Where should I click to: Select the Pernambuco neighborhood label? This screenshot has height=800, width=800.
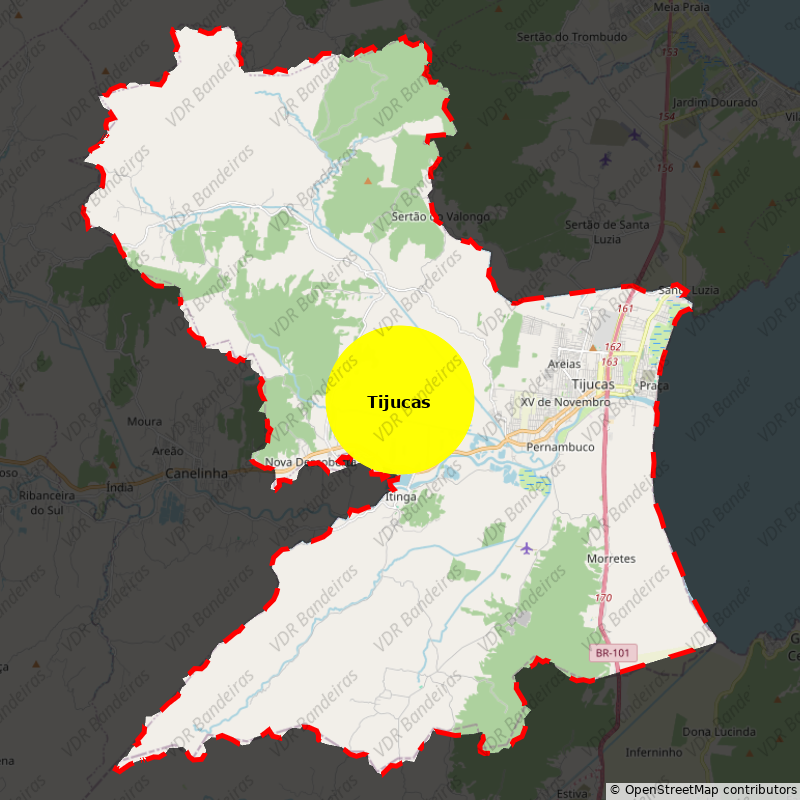(x=560, y=447)
